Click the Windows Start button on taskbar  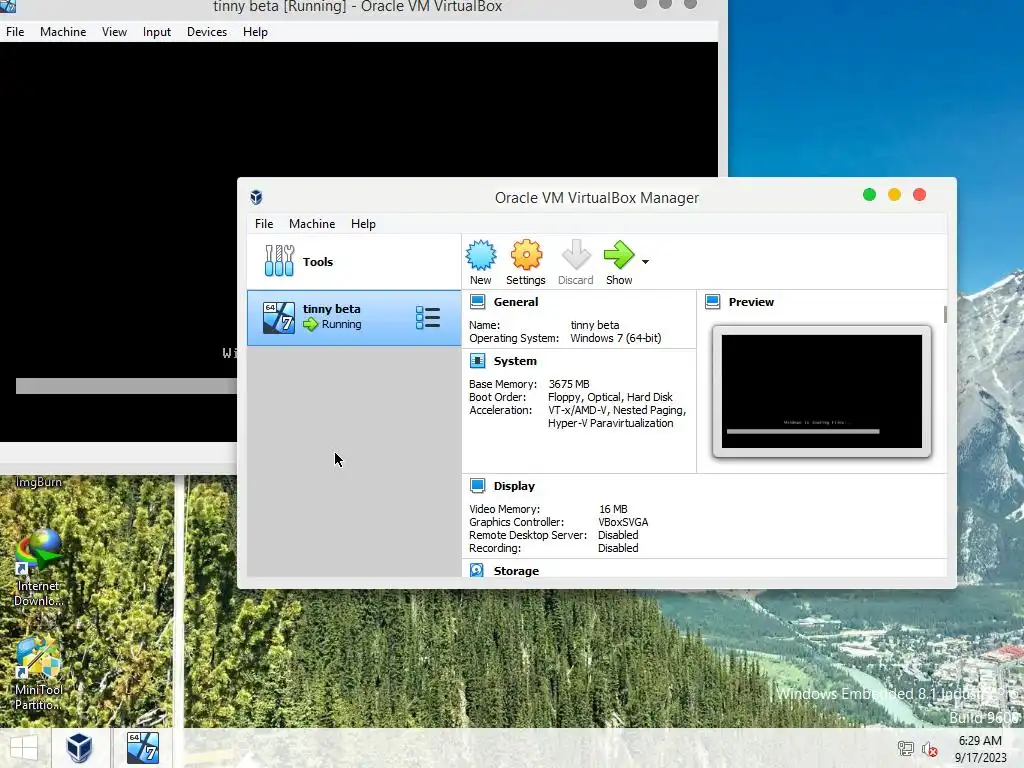pyautogui.click(x=24, y=748)
